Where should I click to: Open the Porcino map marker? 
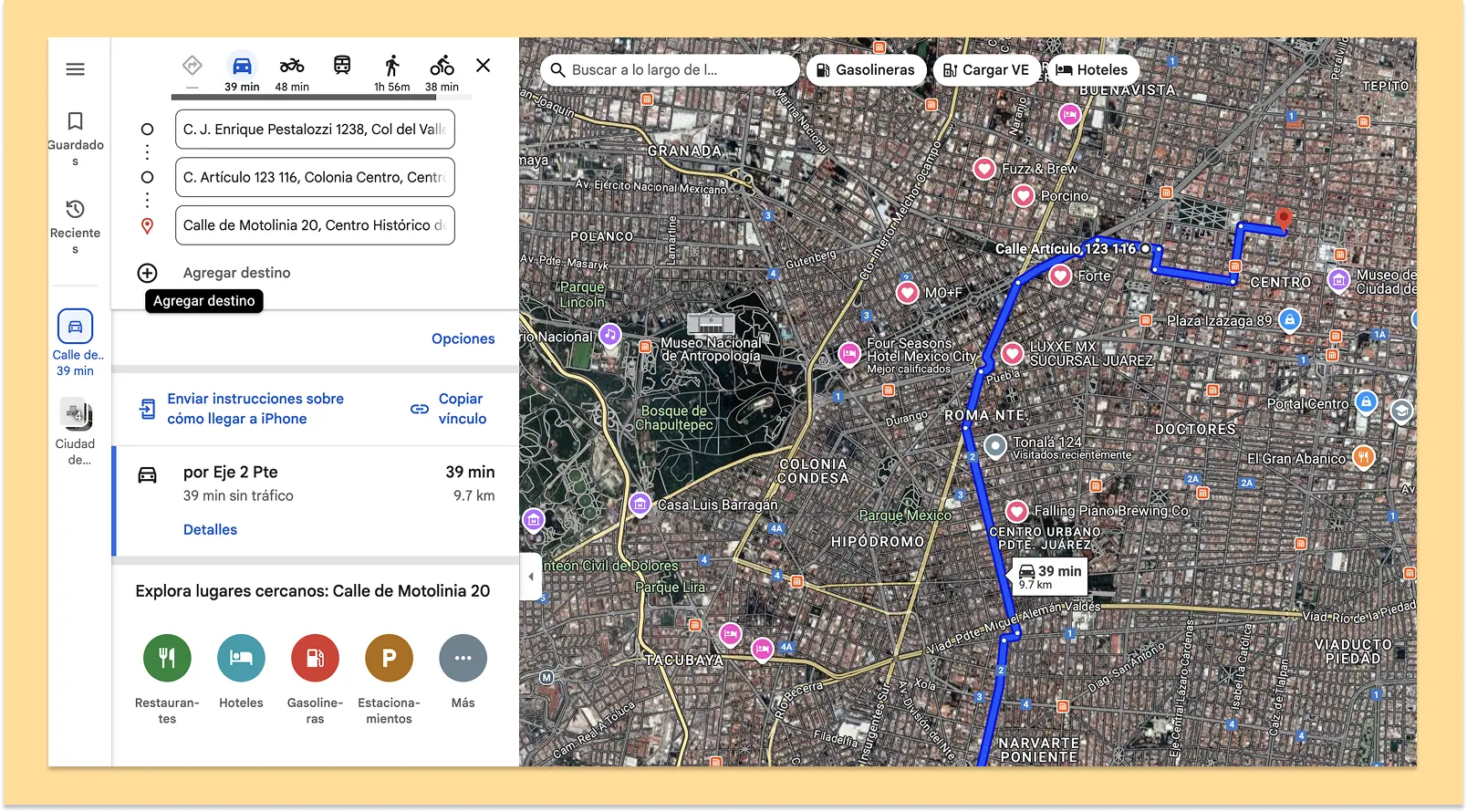pyautogui.click(x=1024, y=196)
